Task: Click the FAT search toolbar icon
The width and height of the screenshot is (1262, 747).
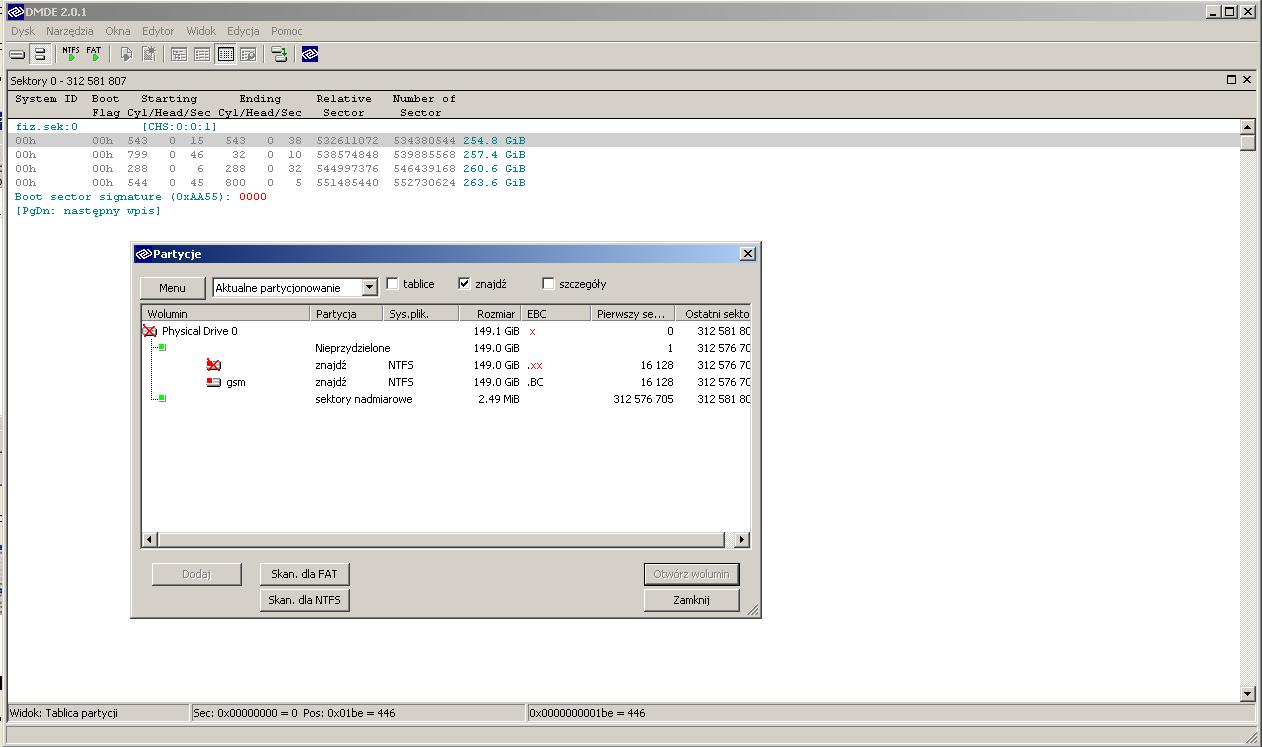Action: 94,54
